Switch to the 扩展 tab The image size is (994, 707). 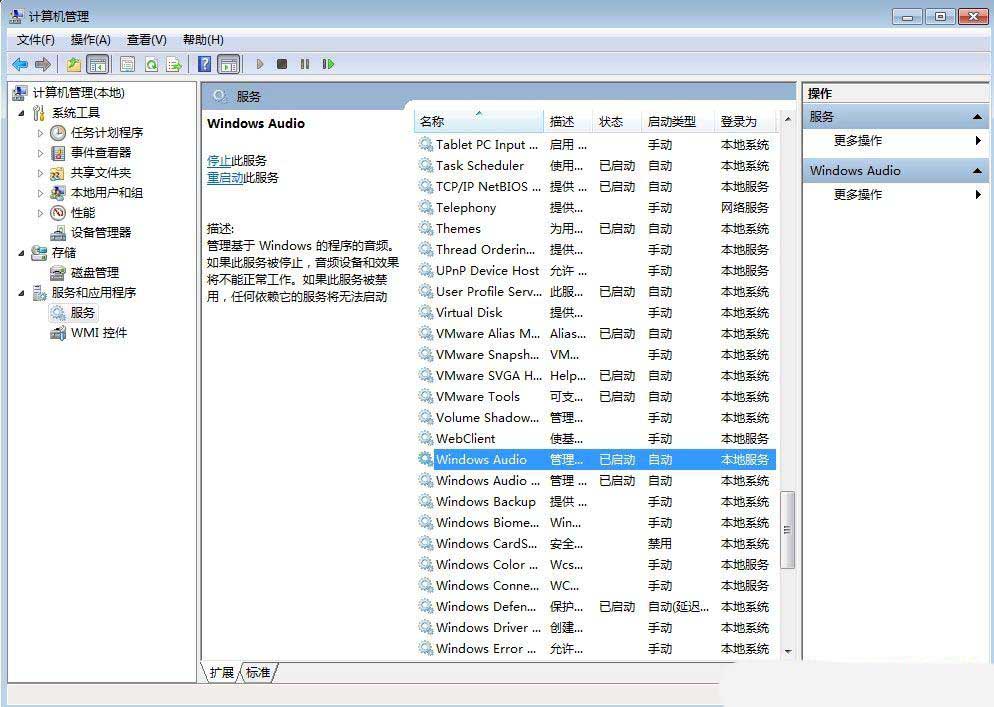pos(221,673)
